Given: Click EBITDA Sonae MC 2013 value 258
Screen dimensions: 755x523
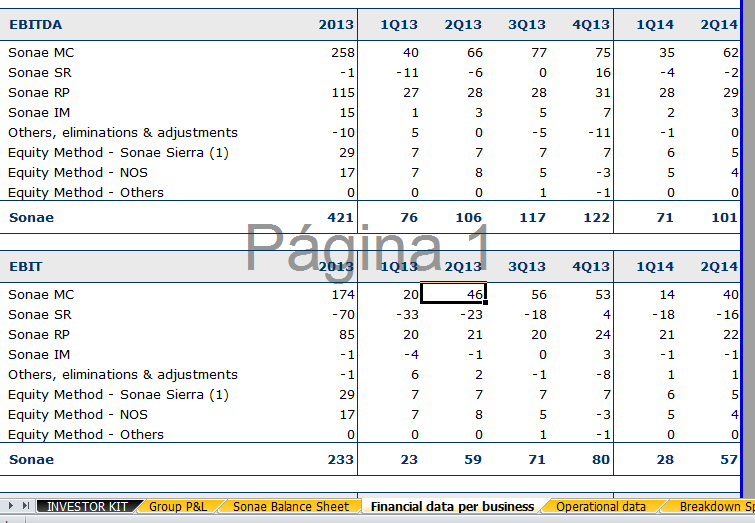Looking at the screenshot, I should [343, 52].
